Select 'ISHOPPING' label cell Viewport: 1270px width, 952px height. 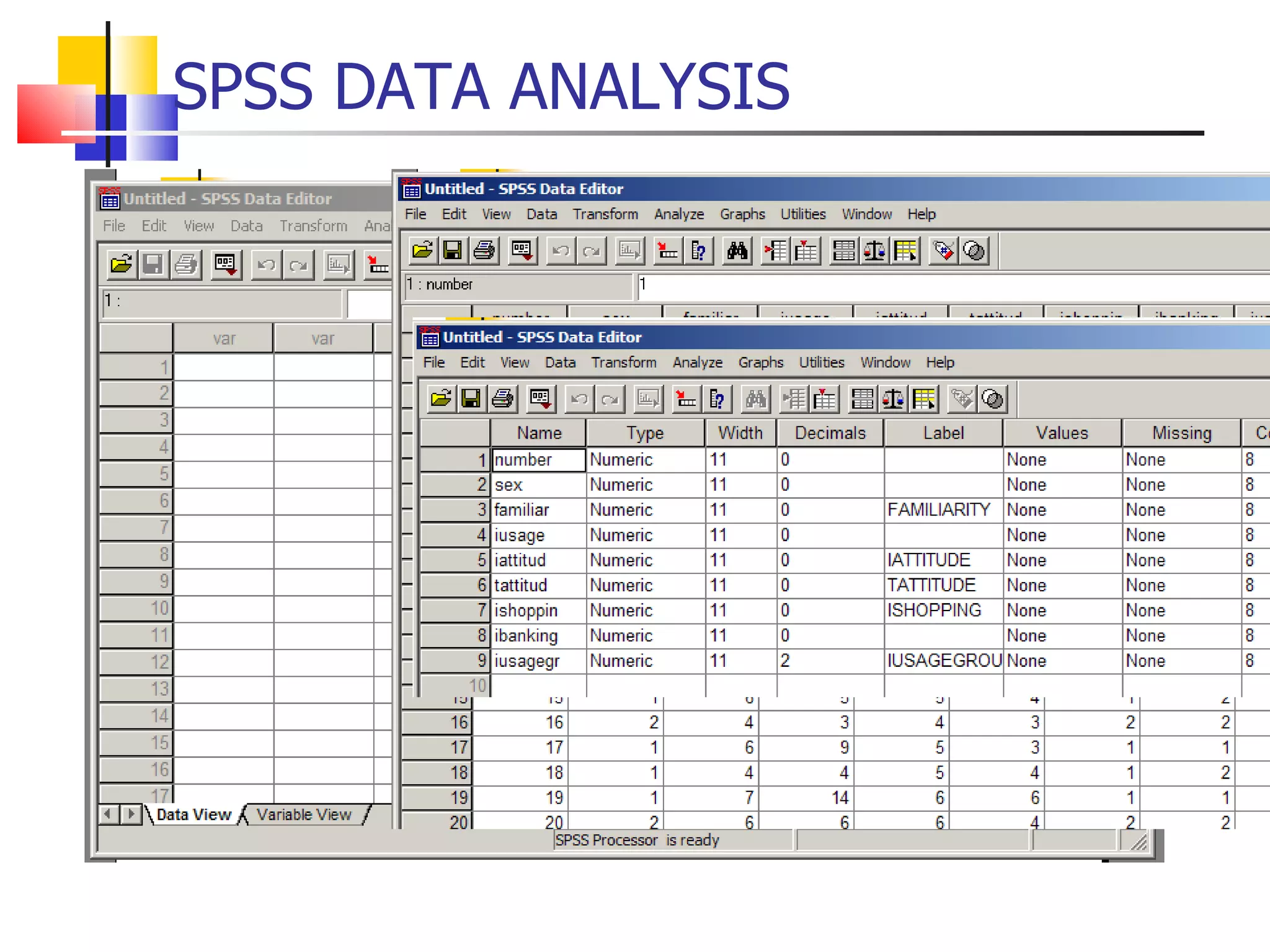pos(943,610)
